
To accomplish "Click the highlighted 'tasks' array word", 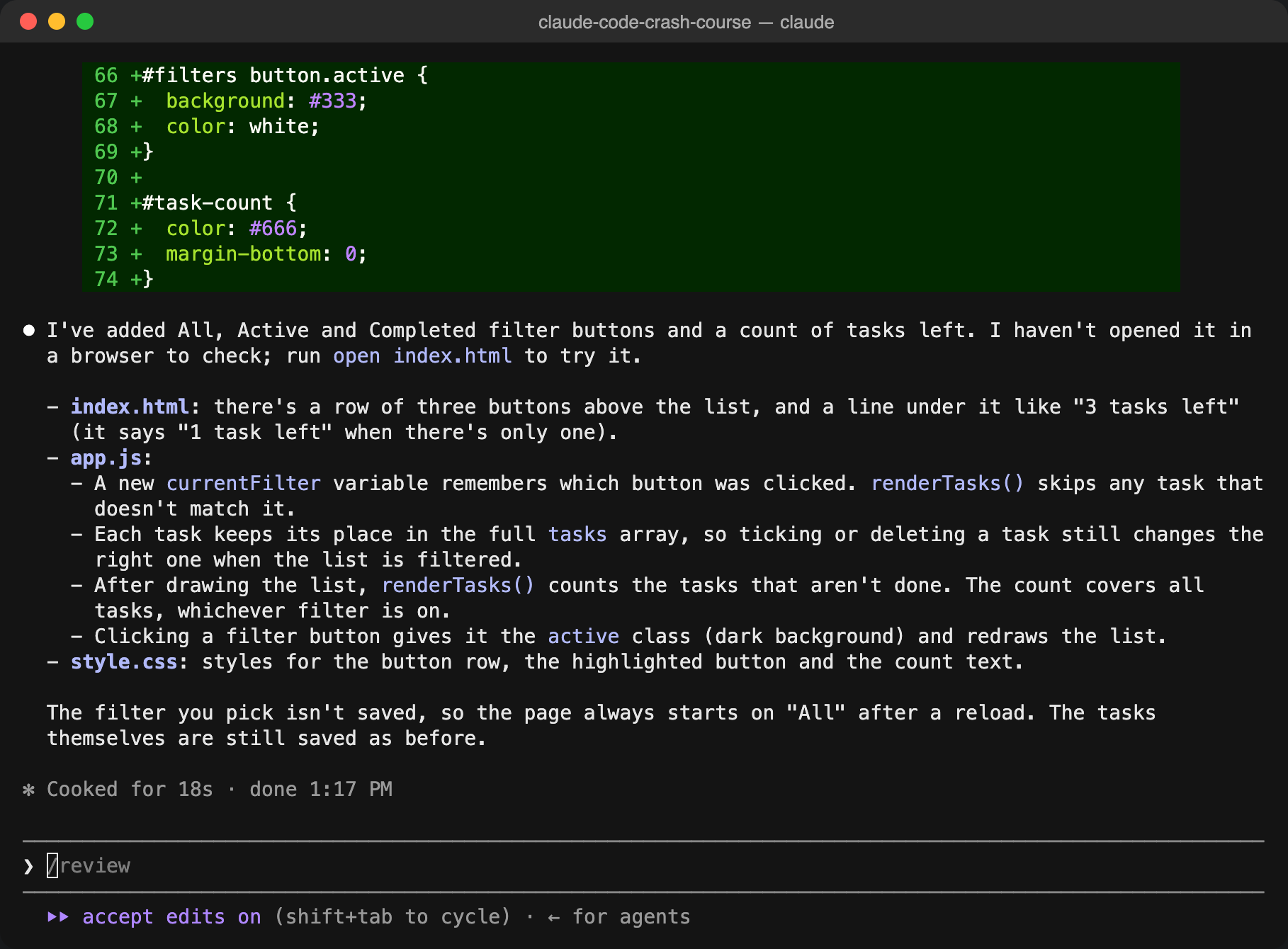I will (x=577, y=534).
